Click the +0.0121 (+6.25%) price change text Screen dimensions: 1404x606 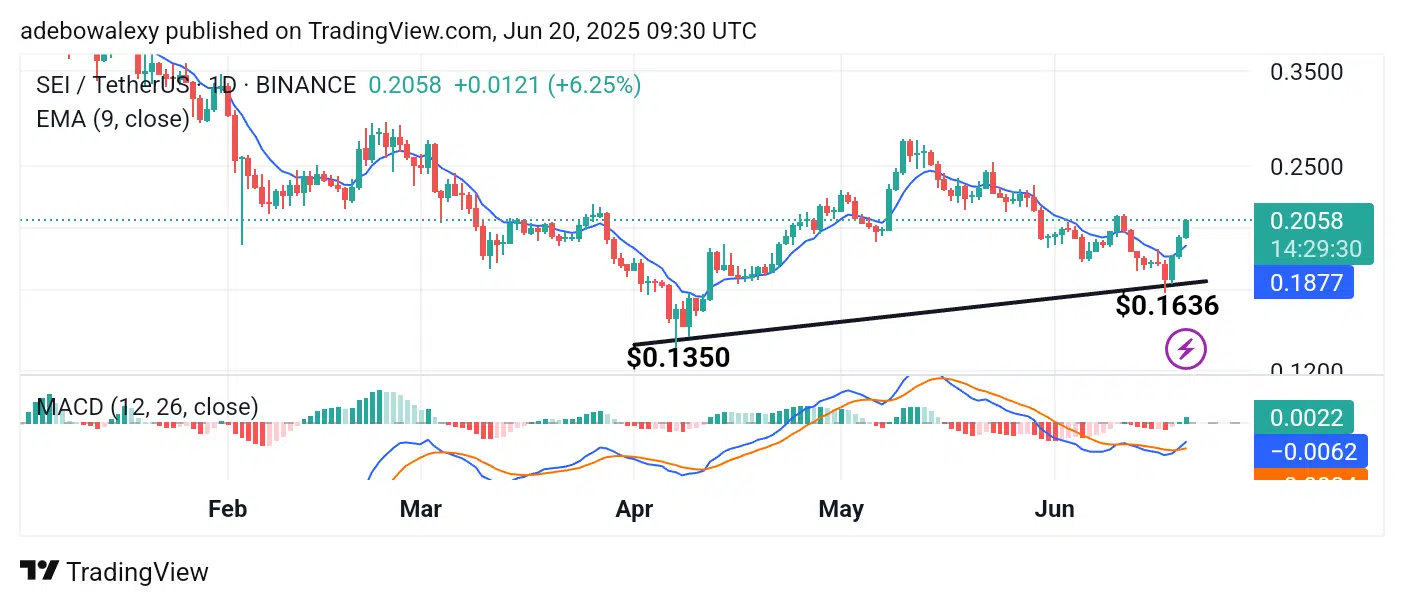[547, 85]
